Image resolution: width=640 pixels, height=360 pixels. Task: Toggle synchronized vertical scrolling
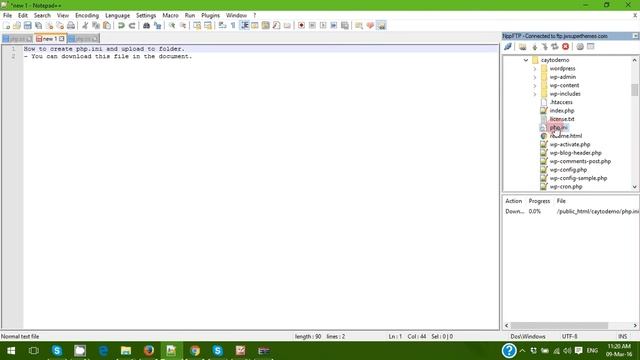click(197, 25)
